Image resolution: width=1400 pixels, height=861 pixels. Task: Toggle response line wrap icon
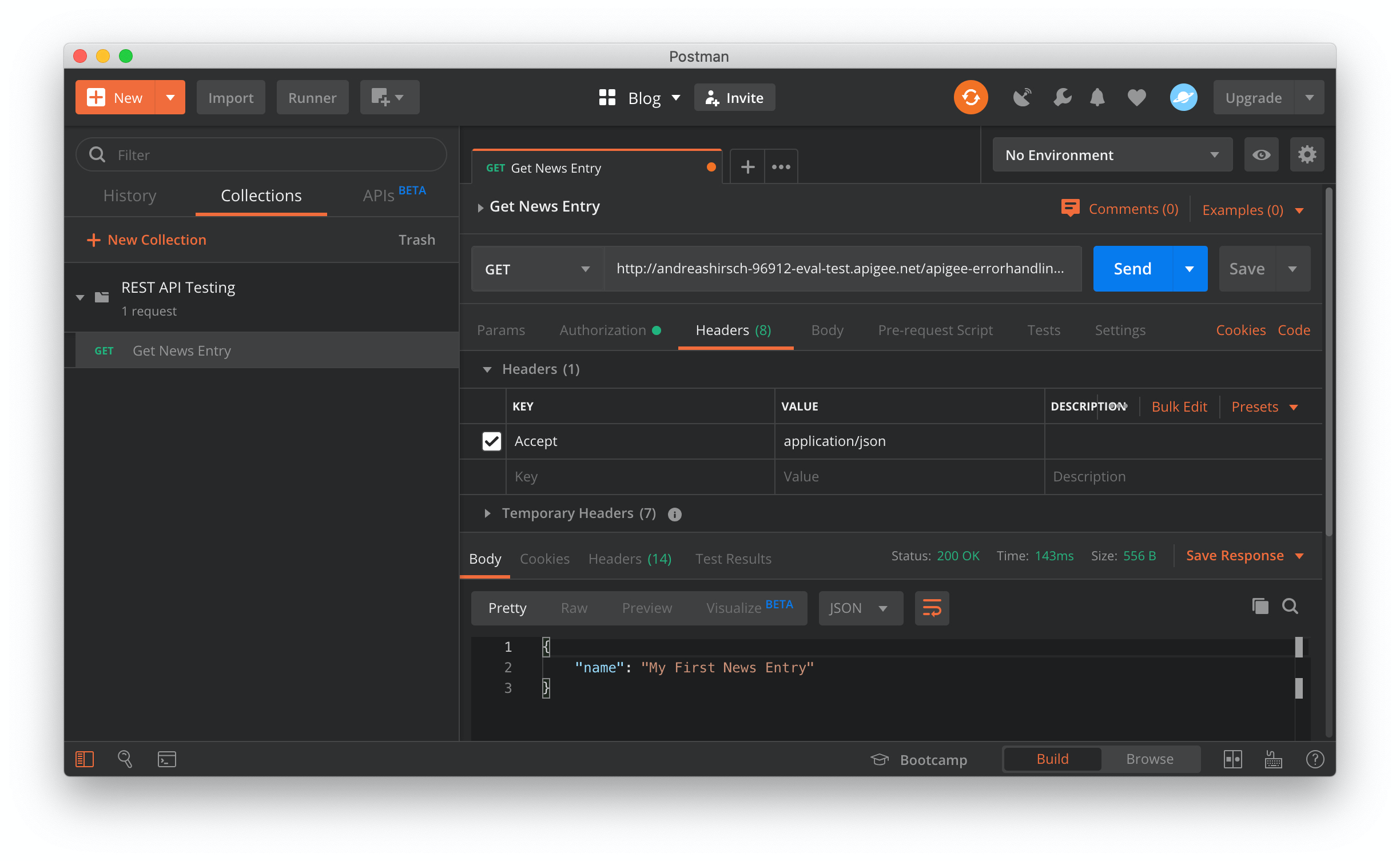[x=932, y=608]
